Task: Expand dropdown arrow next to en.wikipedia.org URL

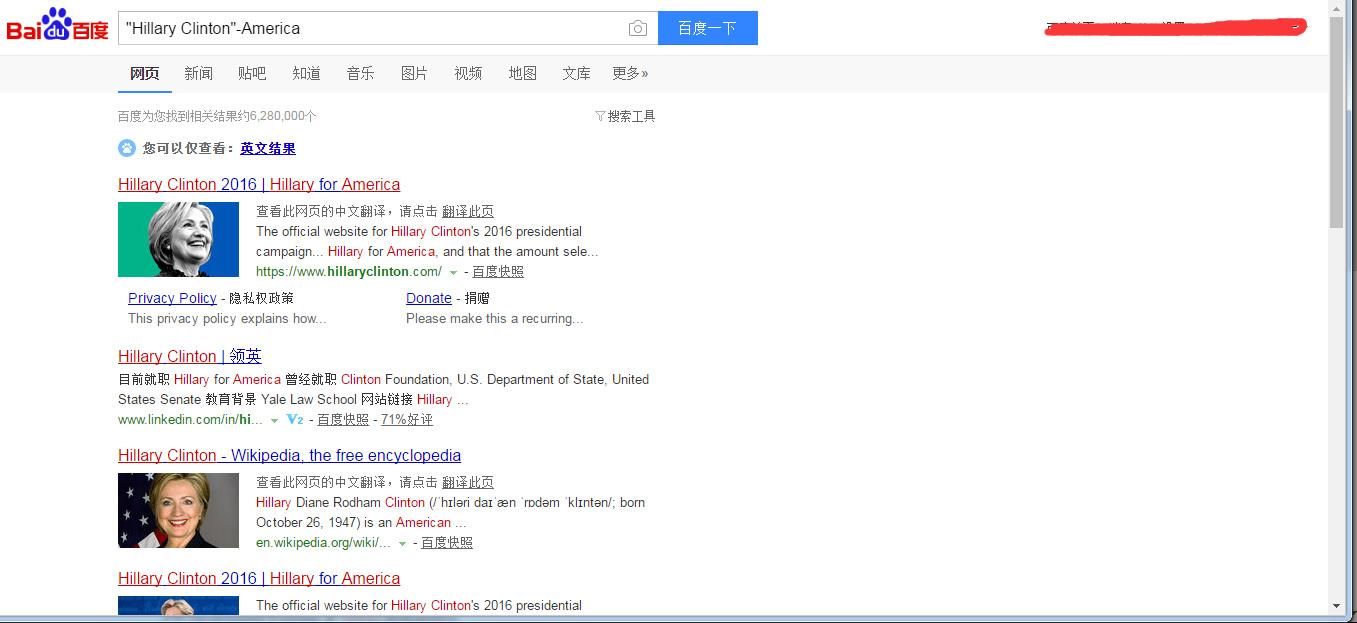Action: coord(402,544)
